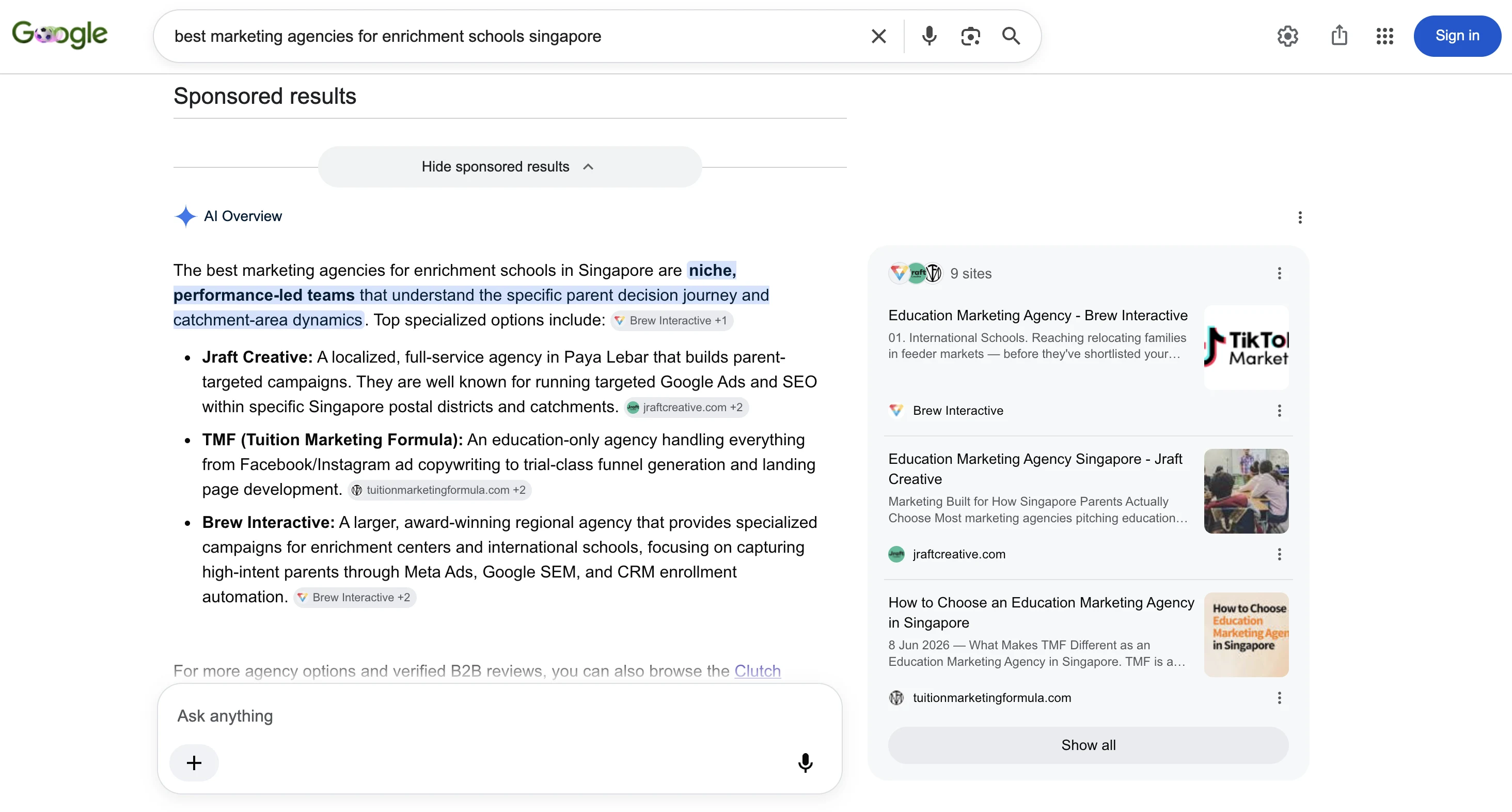
Task: Click Brew Interactive favicon in sources panel
Action: click(896, 411)
